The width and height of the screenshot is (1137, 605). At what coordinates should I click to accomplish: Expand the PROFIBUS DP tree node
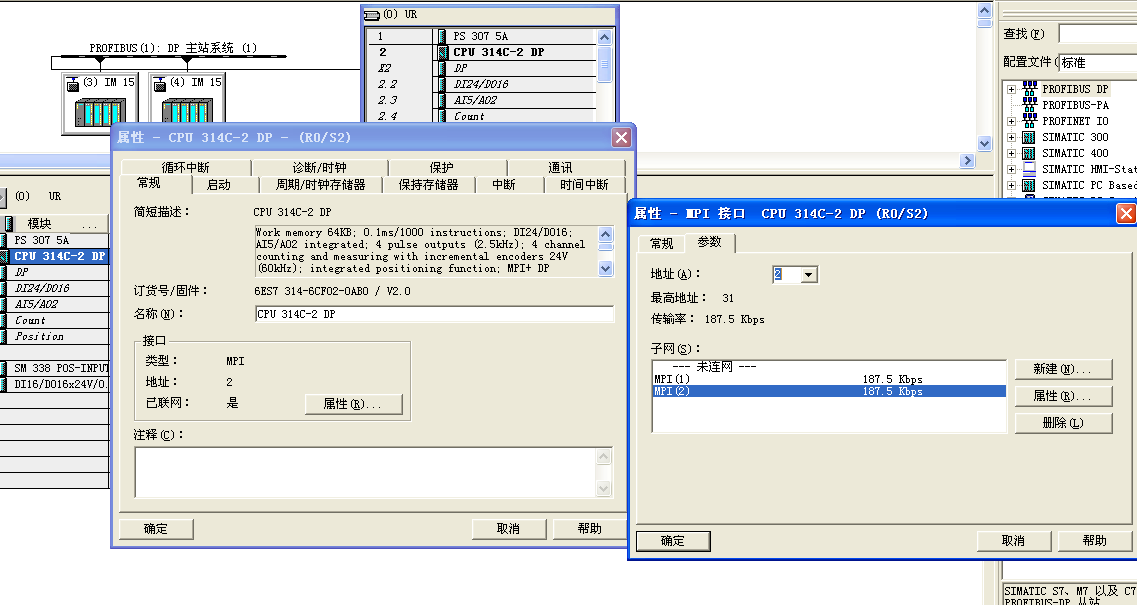point(1011,89)
